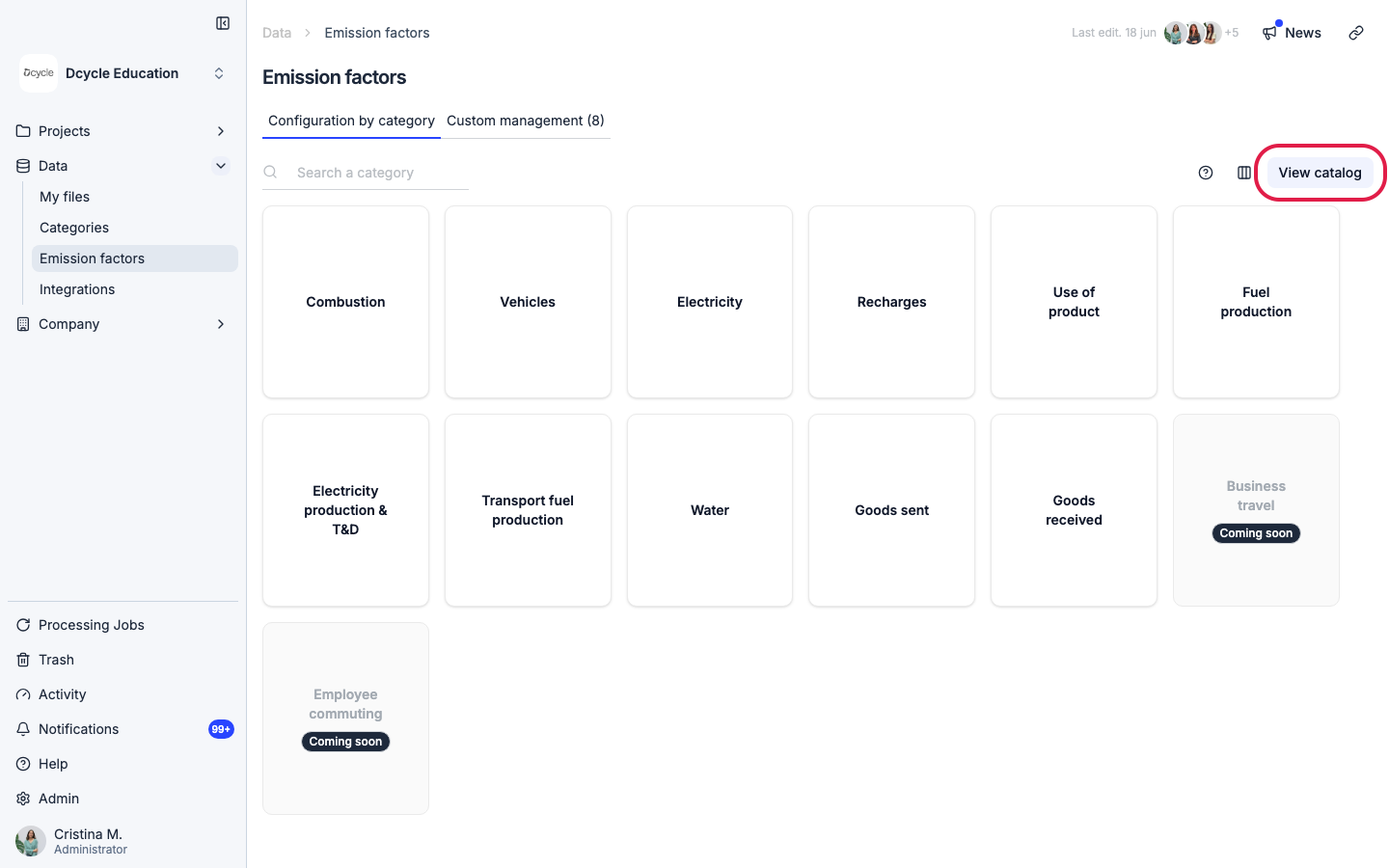Click Data in the breadcrumb
Image resolution: width=1389 pixels, height=868 pixels.
click(x=277, y=33)
